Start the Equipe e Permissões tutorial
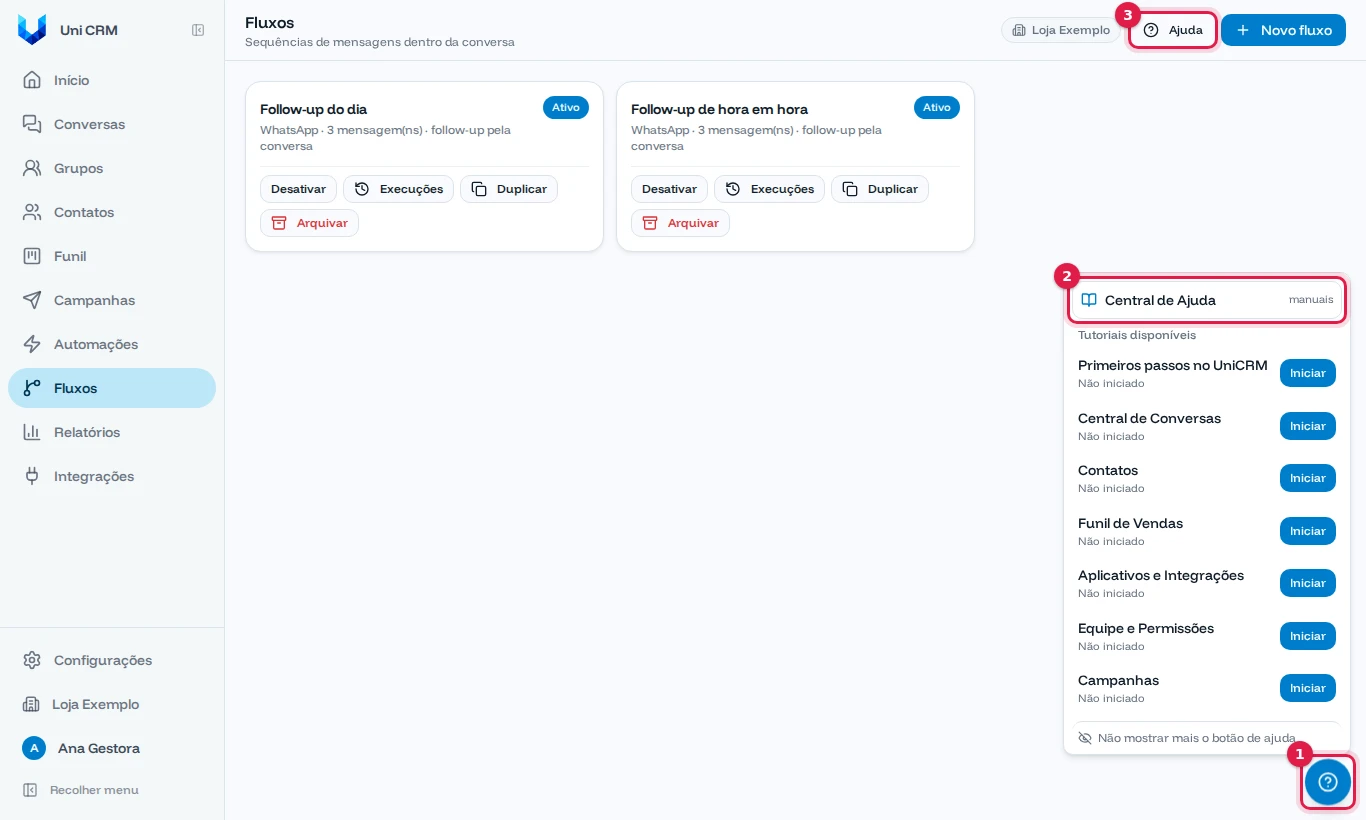The width and height of the screenshot is (1366, 820). pyautogui.click(x=1308, y=636)
